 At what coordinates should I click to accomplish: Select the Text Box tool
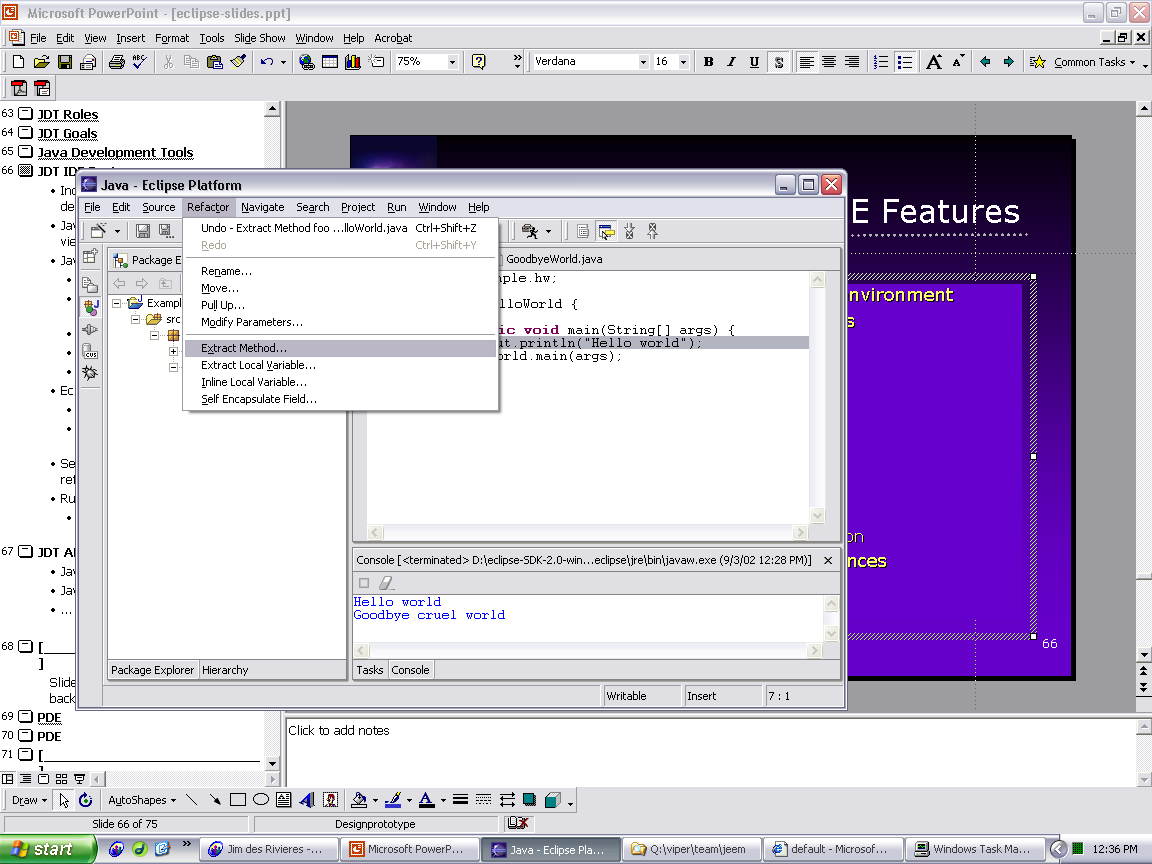284,800
